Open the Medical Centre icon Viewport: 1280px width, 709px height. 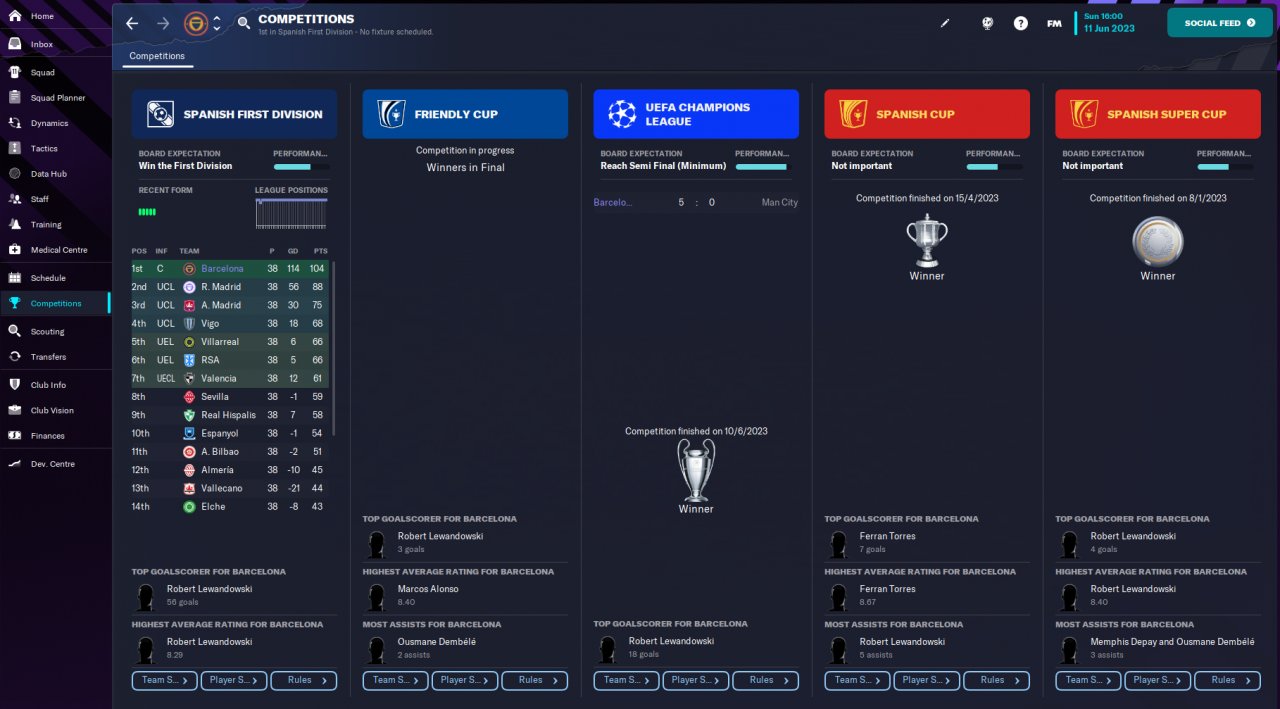[14, 250]
